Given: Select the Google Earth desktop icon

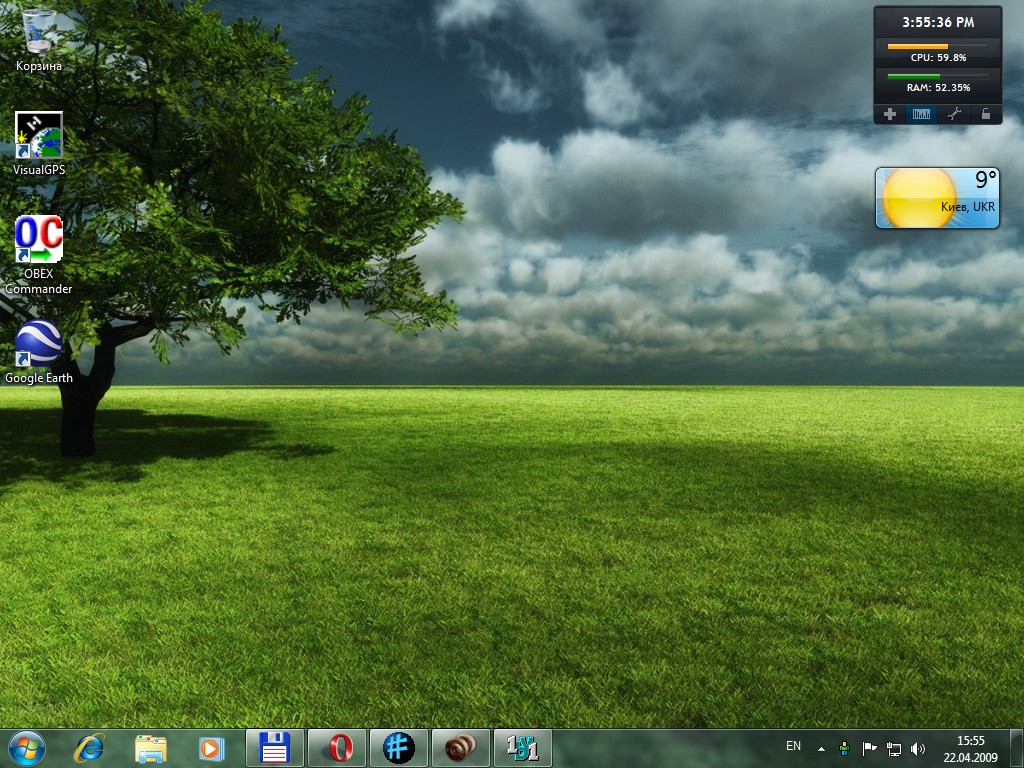Looking at the screenshot, I should [39, 345].
